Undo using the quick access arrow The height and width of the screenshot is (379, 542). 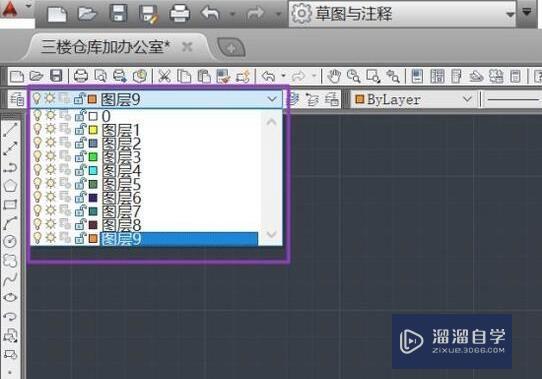tap(211, 13)
